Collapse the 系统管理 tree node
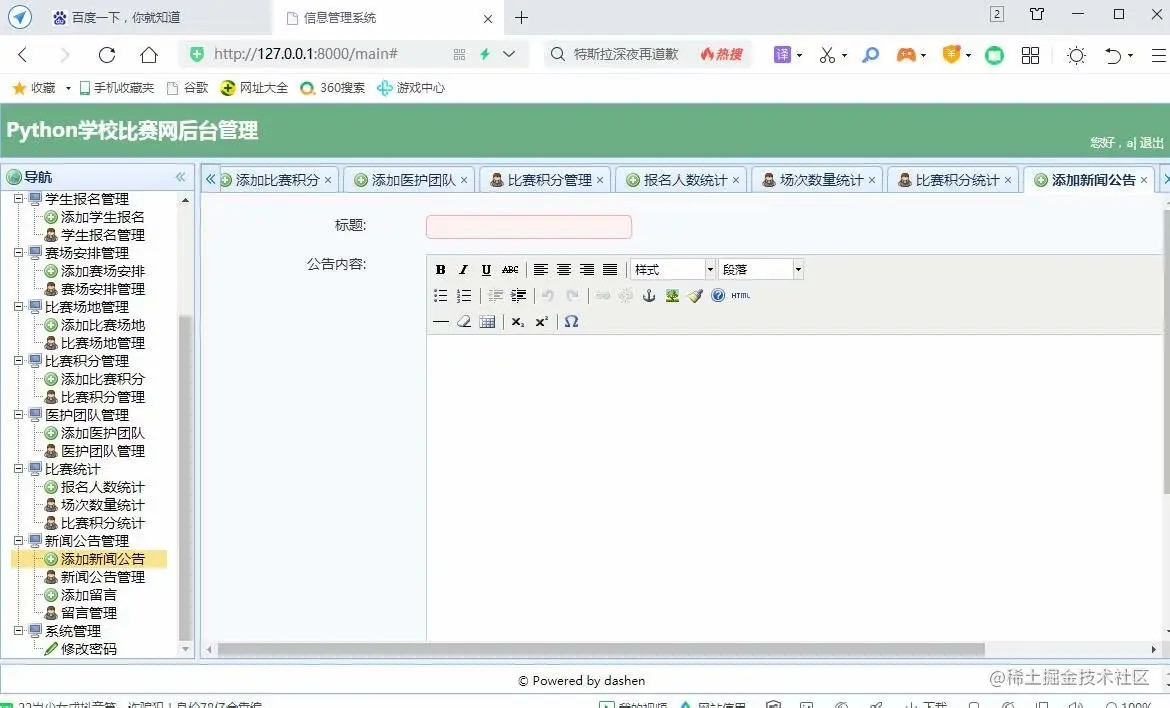This screenshot has height=708, width=1170. click(x=19, y=630)
